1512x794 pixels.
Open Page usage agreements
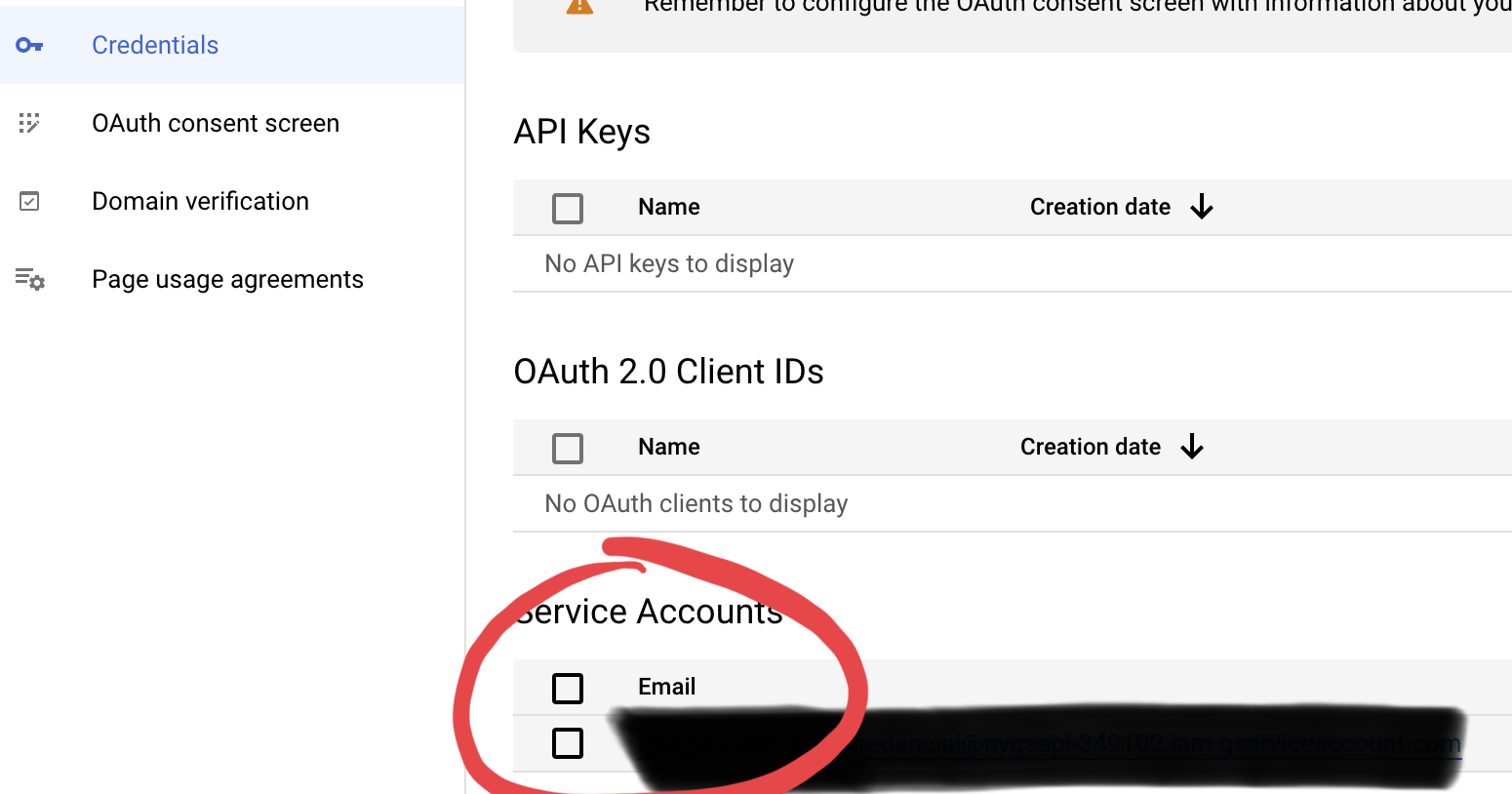[x=227, y=280]
